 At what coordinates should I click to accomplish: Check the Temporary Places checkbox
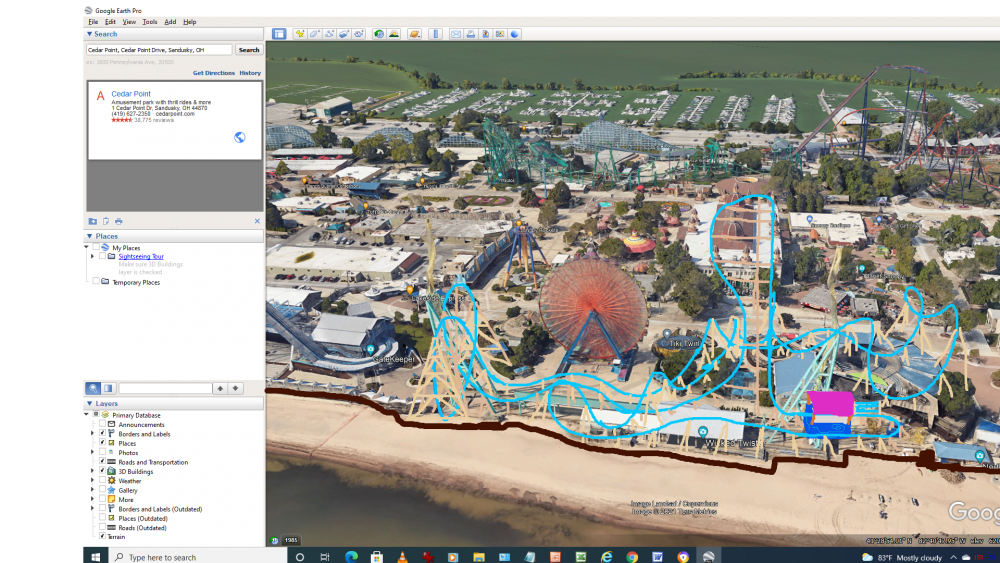click(96, 282)
